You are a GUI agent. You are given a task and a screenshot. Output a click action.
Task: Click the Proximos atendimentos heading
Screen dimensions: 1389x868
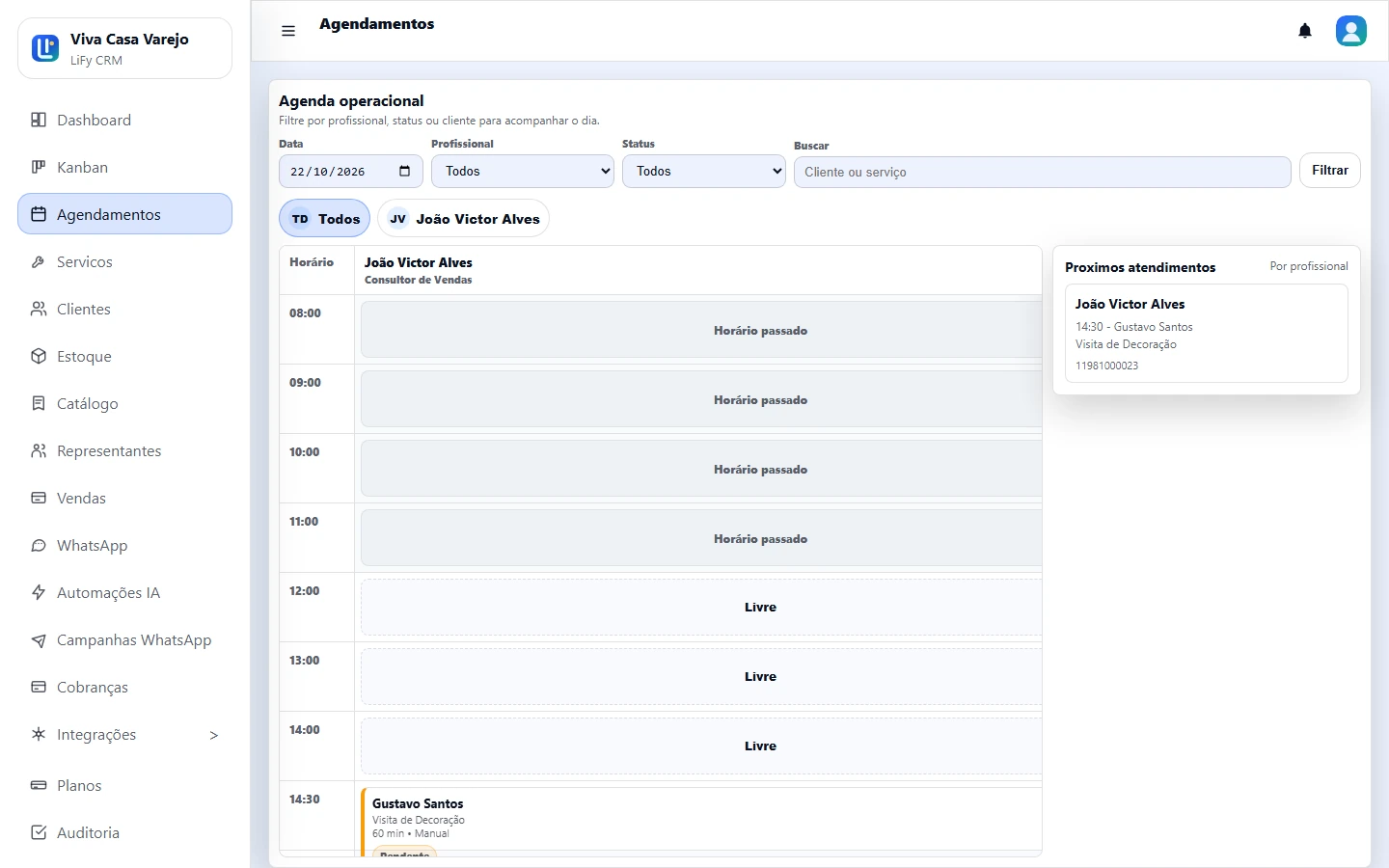click(1140, 267)
